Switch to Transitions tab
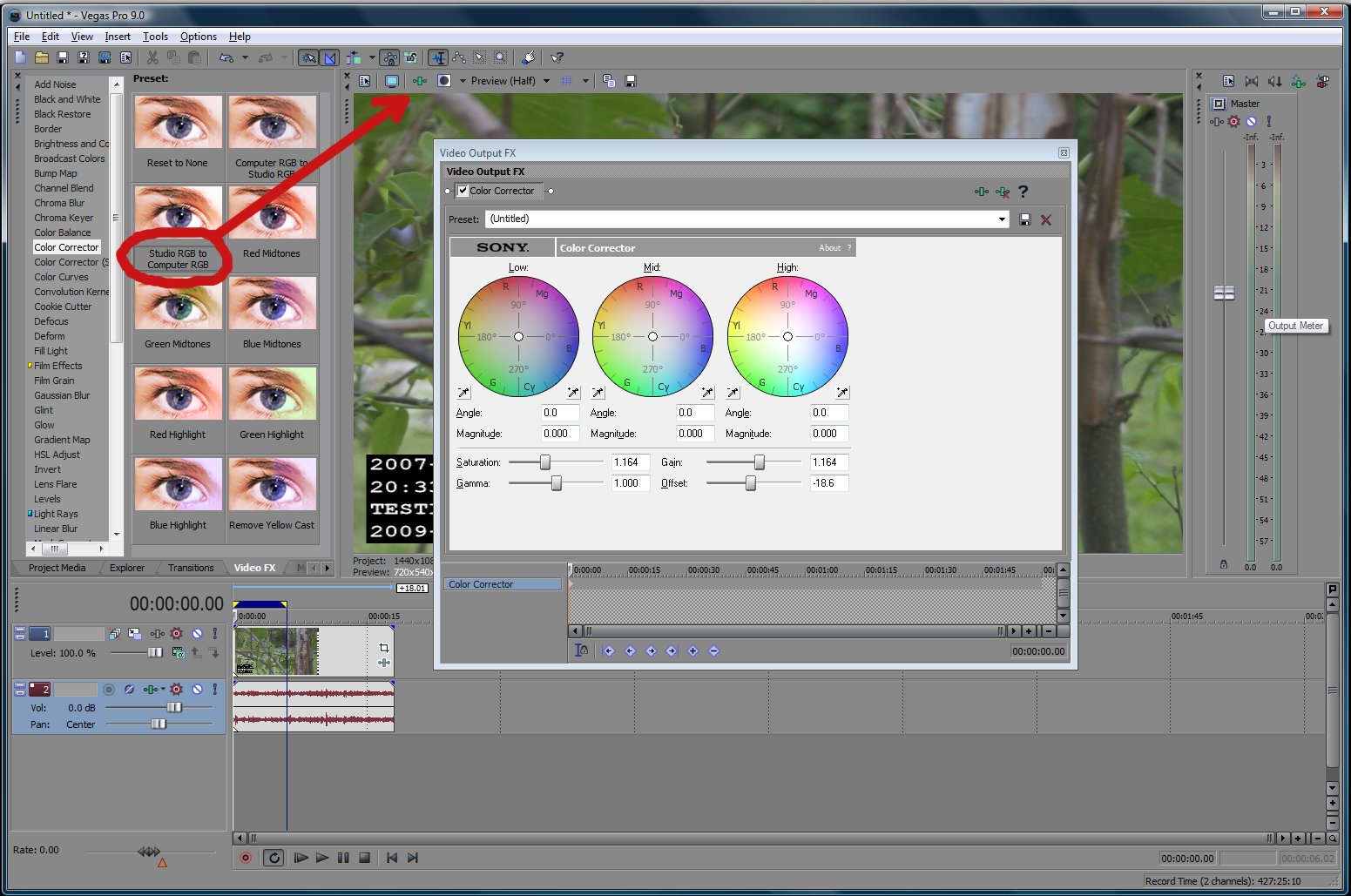This screenshot has width=1351, height=896. [191, 568]
